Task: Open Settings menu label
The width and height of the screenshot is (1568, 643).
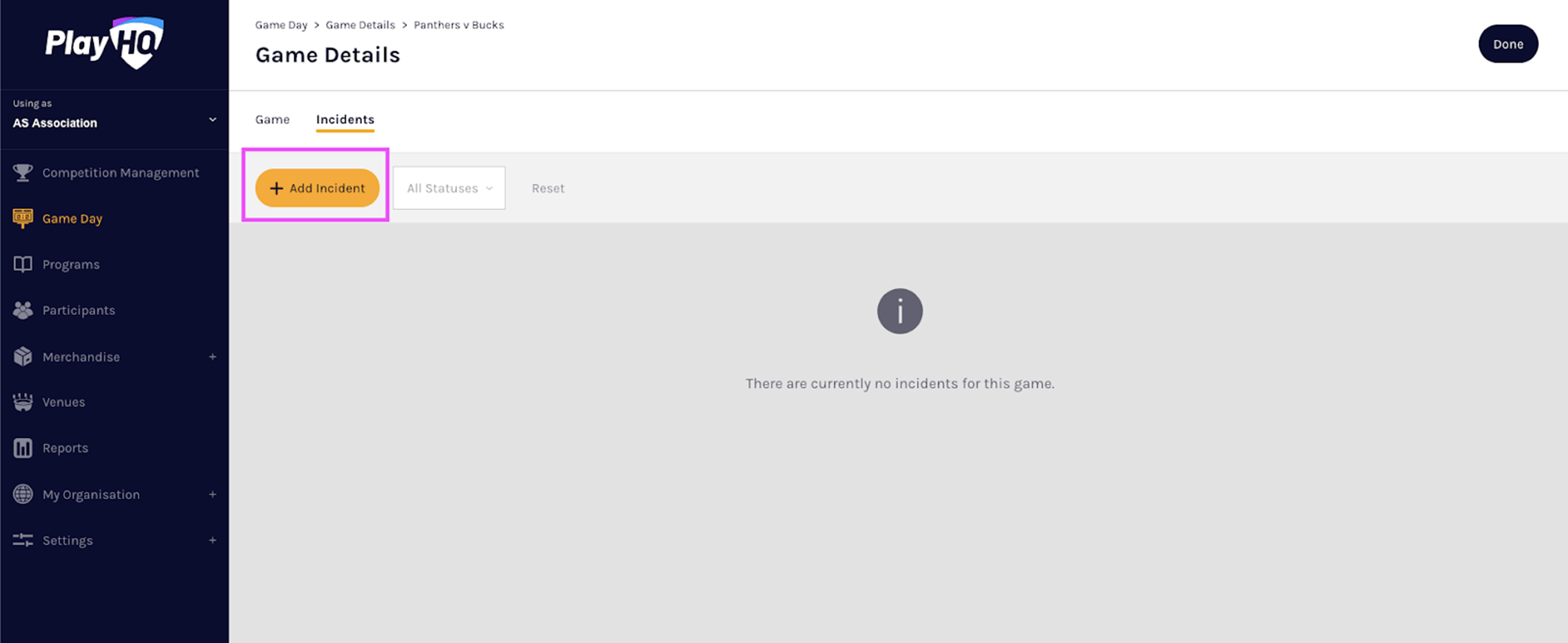Action: pyautogui.click(x=68, y=540)
